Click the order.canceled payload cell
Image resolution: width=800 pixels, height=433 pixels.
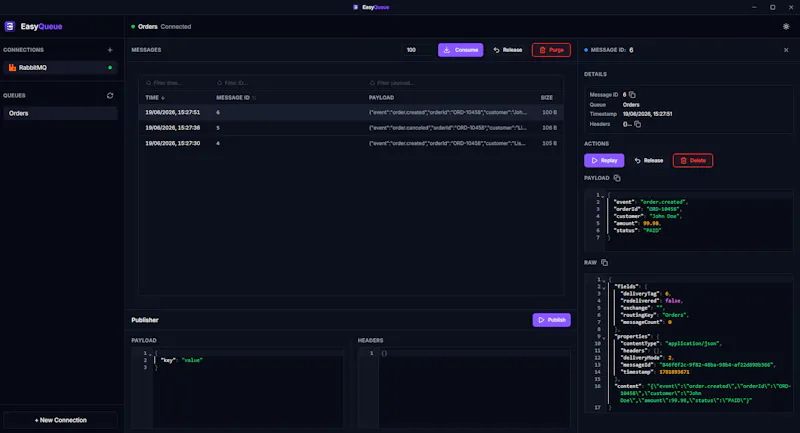pyautogui.click(x=447, y=128)
